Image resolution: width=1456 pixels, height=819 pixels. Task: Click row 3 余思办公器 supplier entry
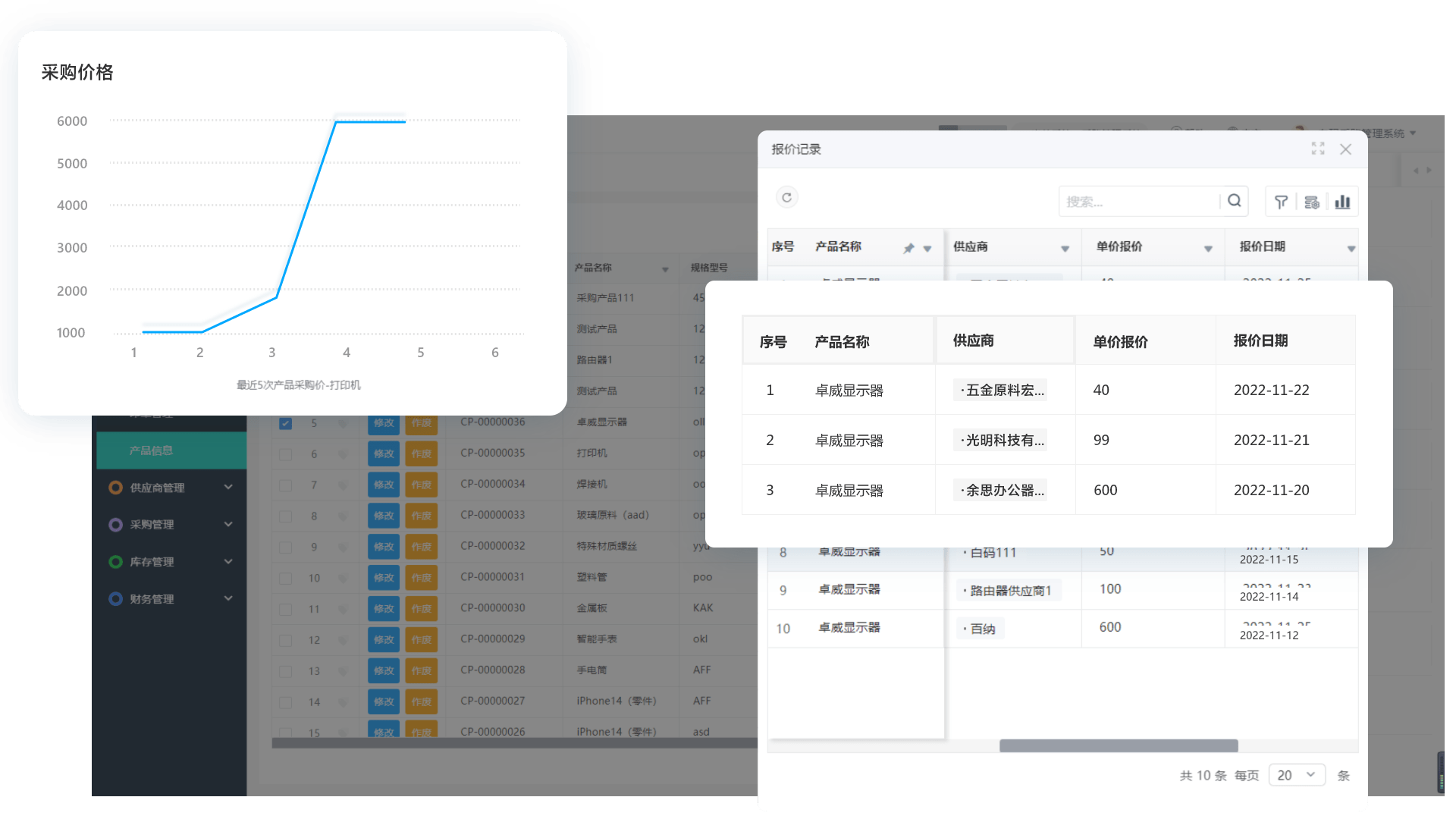(x=1001, y=490)
